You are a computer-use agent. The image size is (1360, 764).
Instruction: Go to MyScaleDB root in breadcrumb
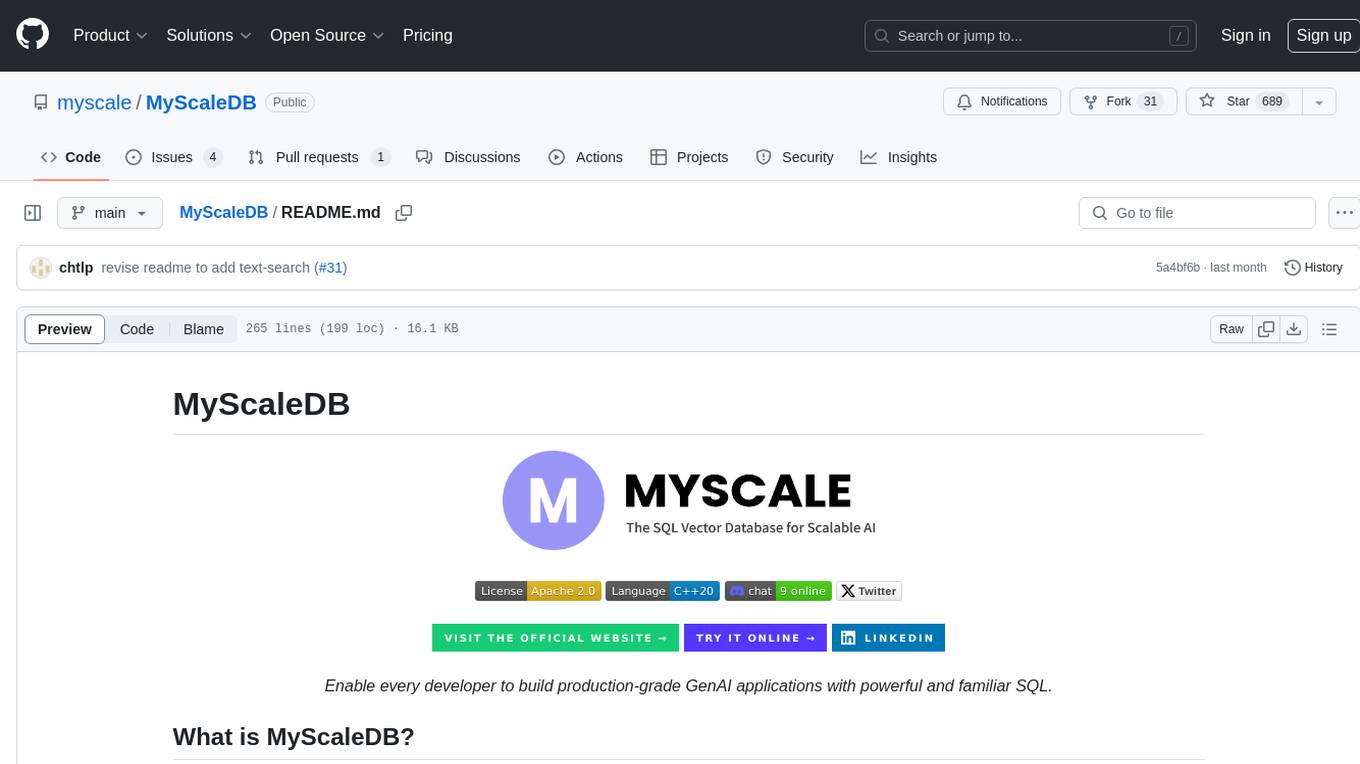[x=223, y=212]
